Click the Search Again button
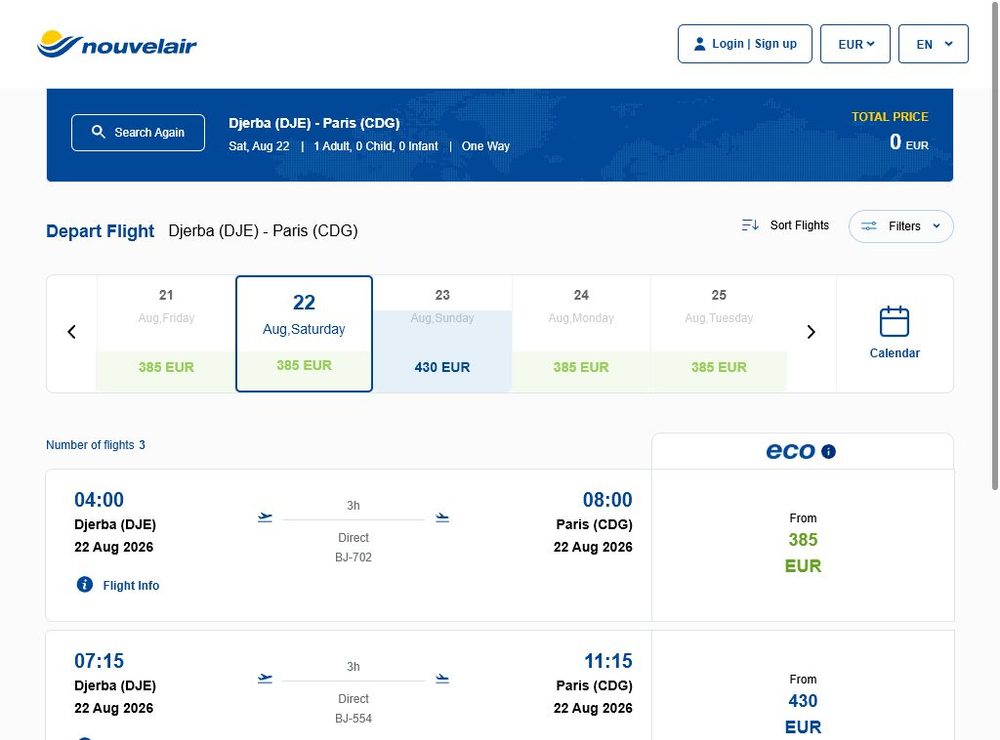Screen dimensions: 1000x740 pyautogui.click(x=138, y=133)
